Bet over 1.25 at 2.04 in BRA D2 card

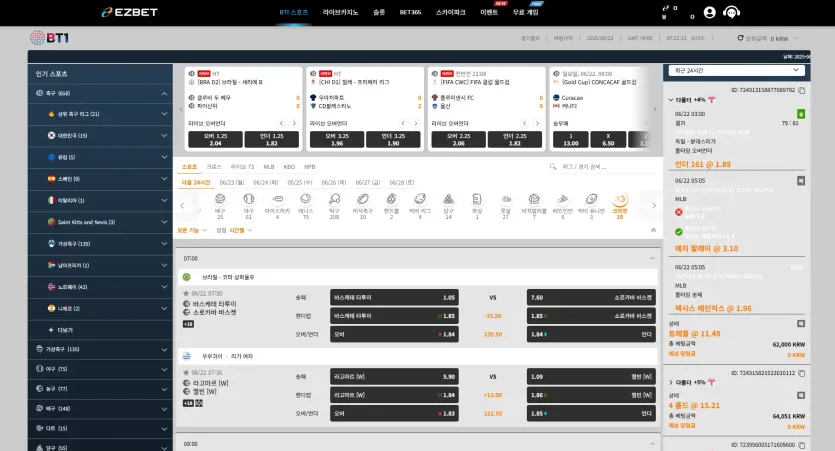tap(215, 140)
